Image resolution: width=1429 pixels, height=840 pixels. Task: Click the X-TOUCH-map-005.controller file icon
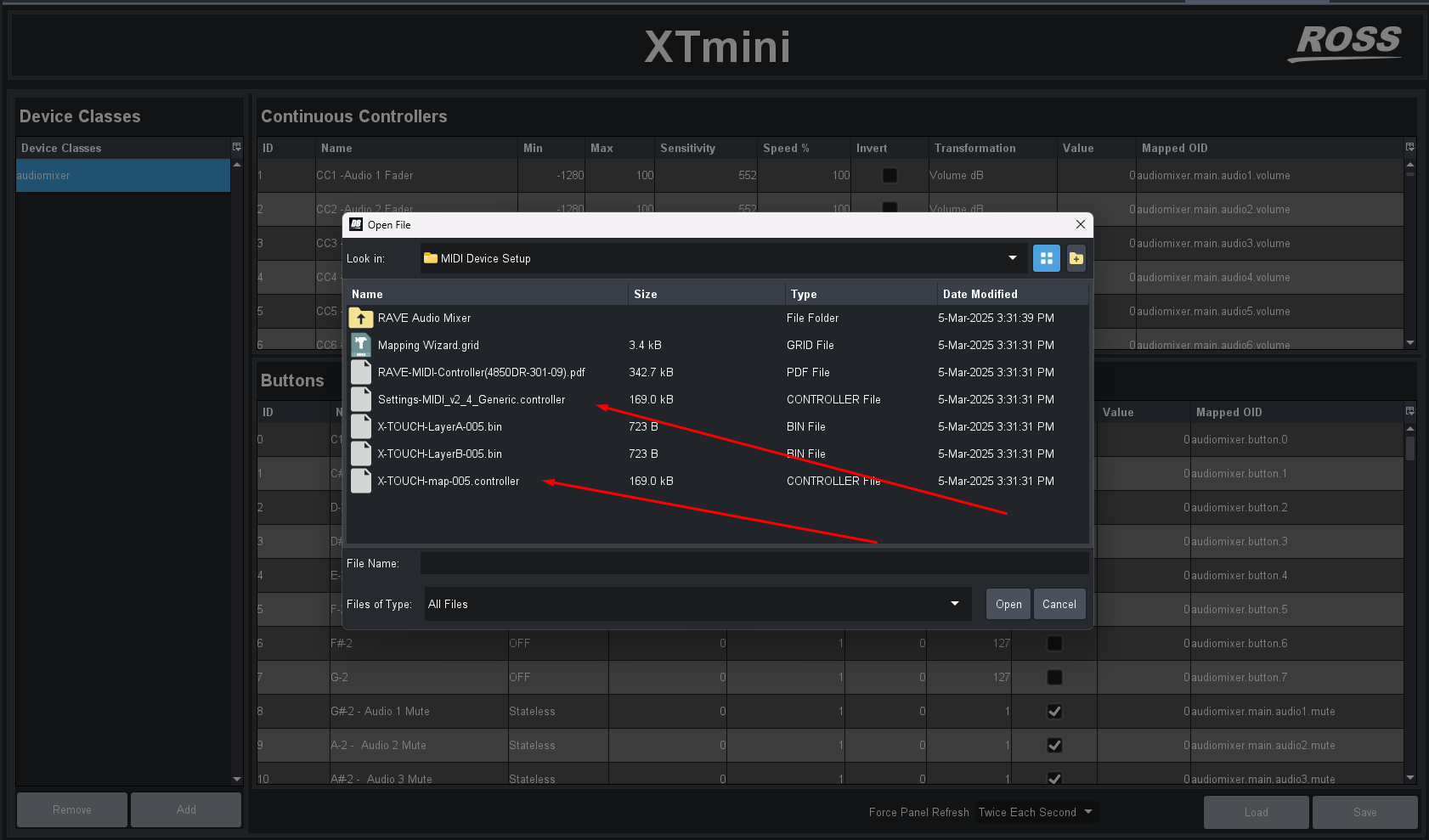click(x=361, y=481)
